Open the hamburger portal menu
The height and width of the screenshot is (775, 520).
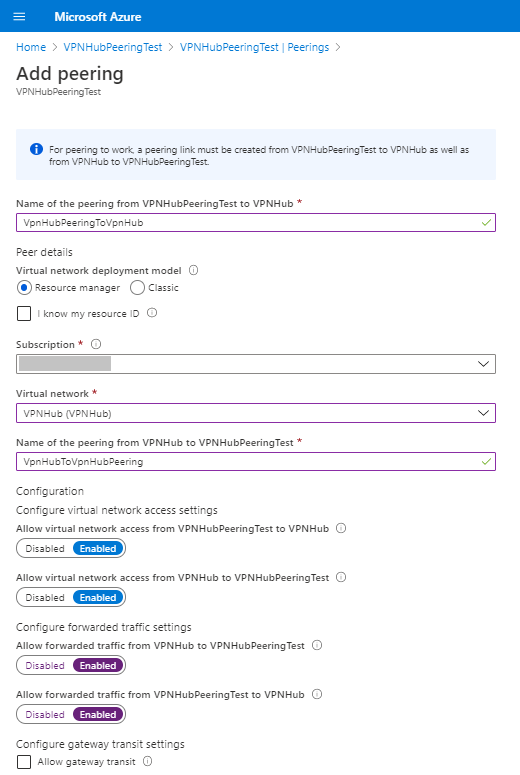click(x=19, y=16)
